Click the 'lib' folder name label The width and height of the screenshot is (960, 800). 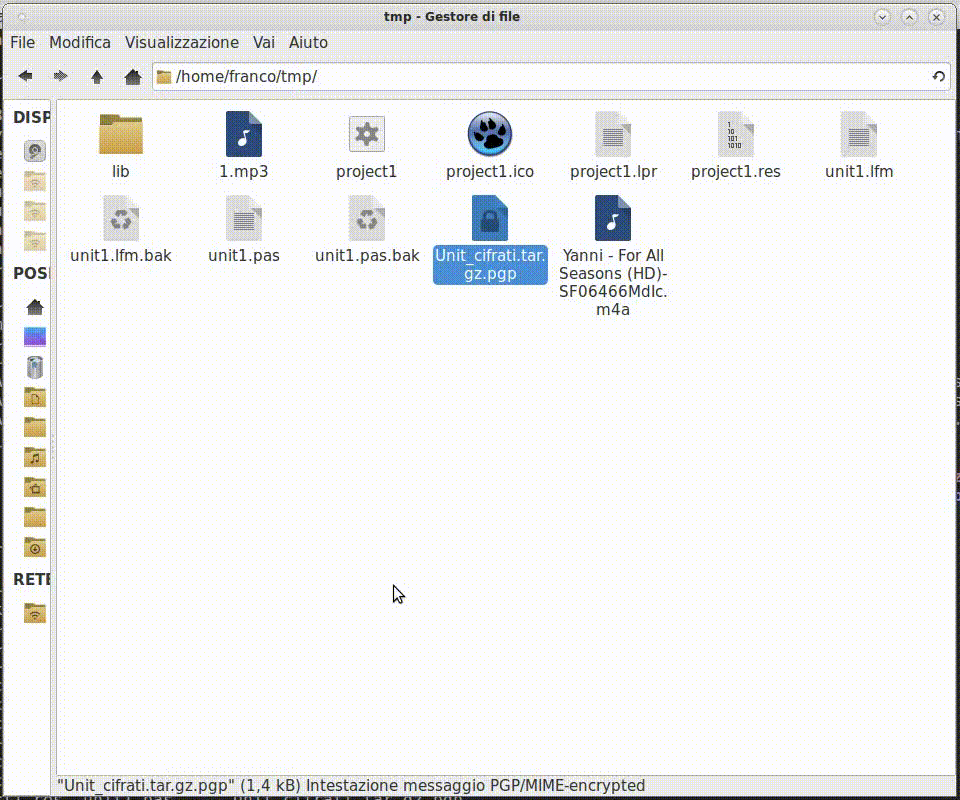(x=121, y=171)
